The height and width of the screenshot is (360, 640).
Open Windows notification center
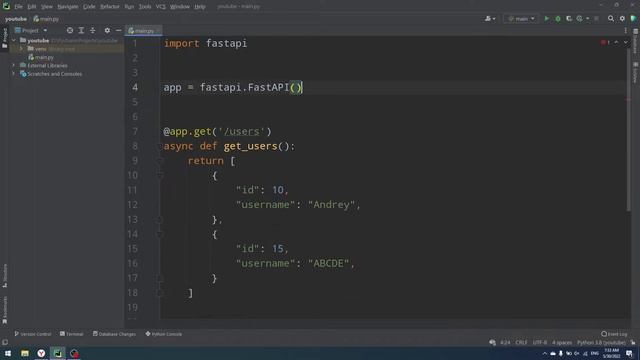click(x=629, y=353)
